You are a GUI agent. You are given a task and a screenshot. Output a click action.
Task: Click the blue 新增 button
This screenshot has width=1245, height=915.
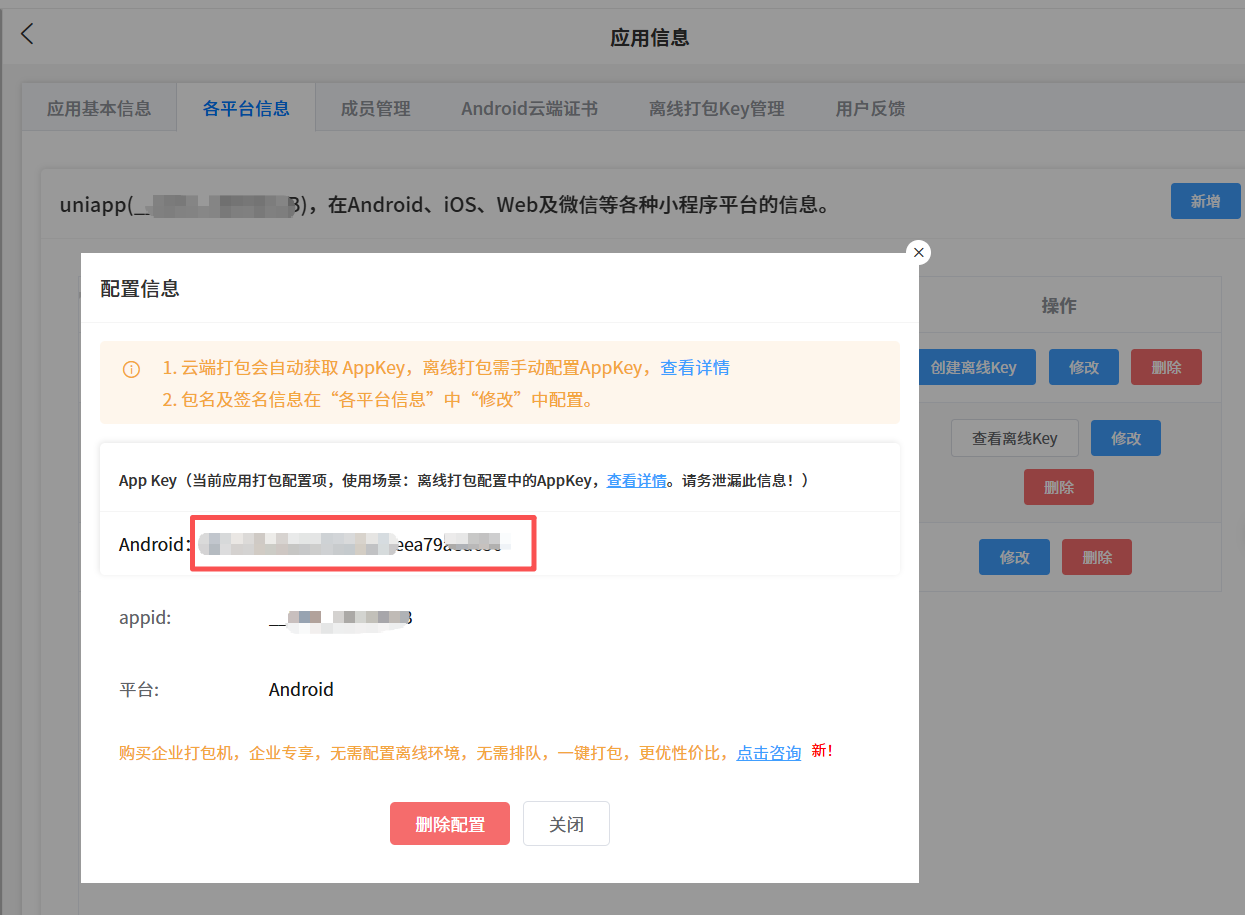1205,201
